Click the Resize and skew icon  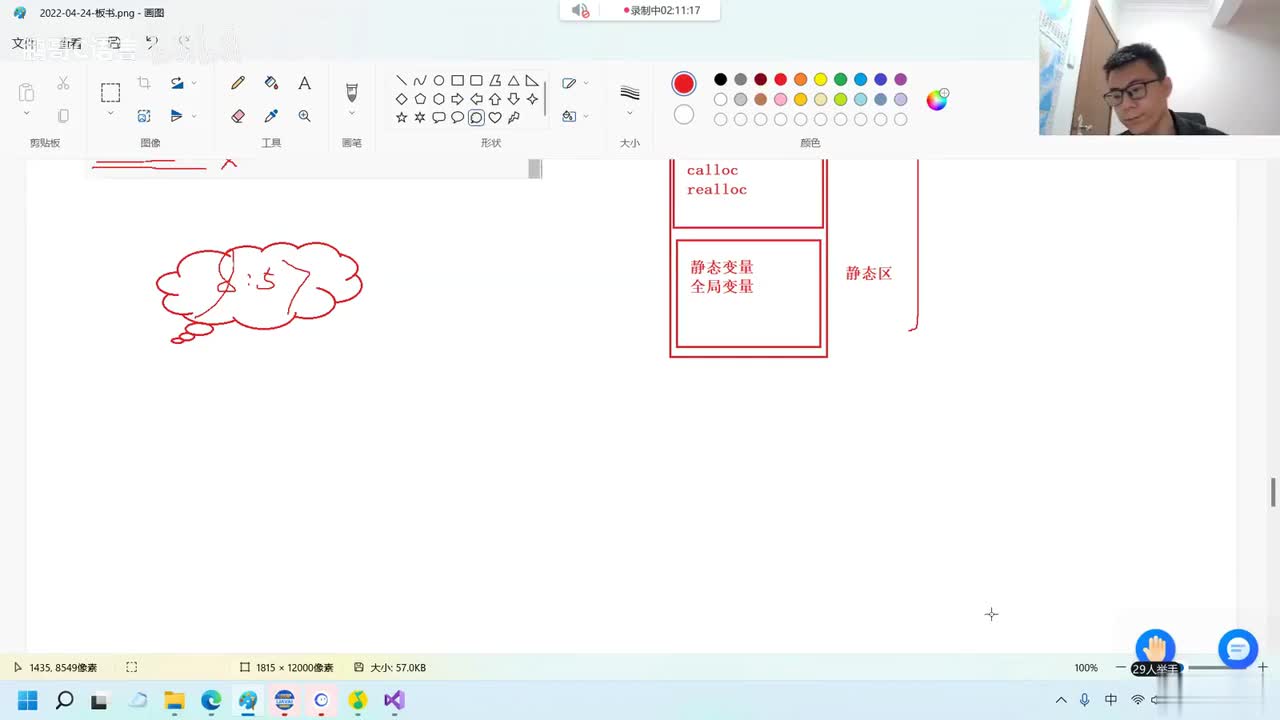[144, 116]
